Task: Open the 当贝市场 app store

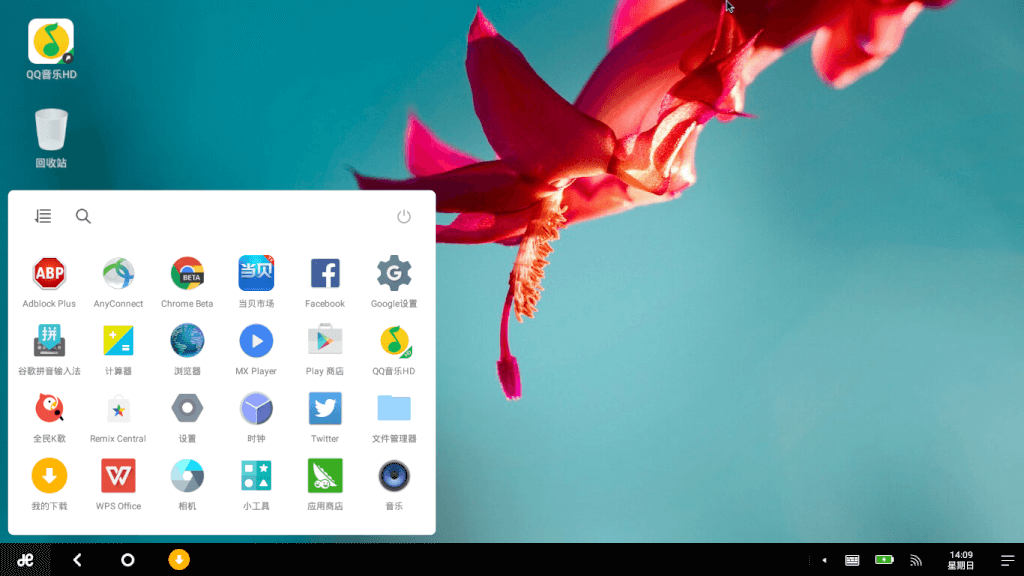Action: pyautogui.click(x=256, y=272)
